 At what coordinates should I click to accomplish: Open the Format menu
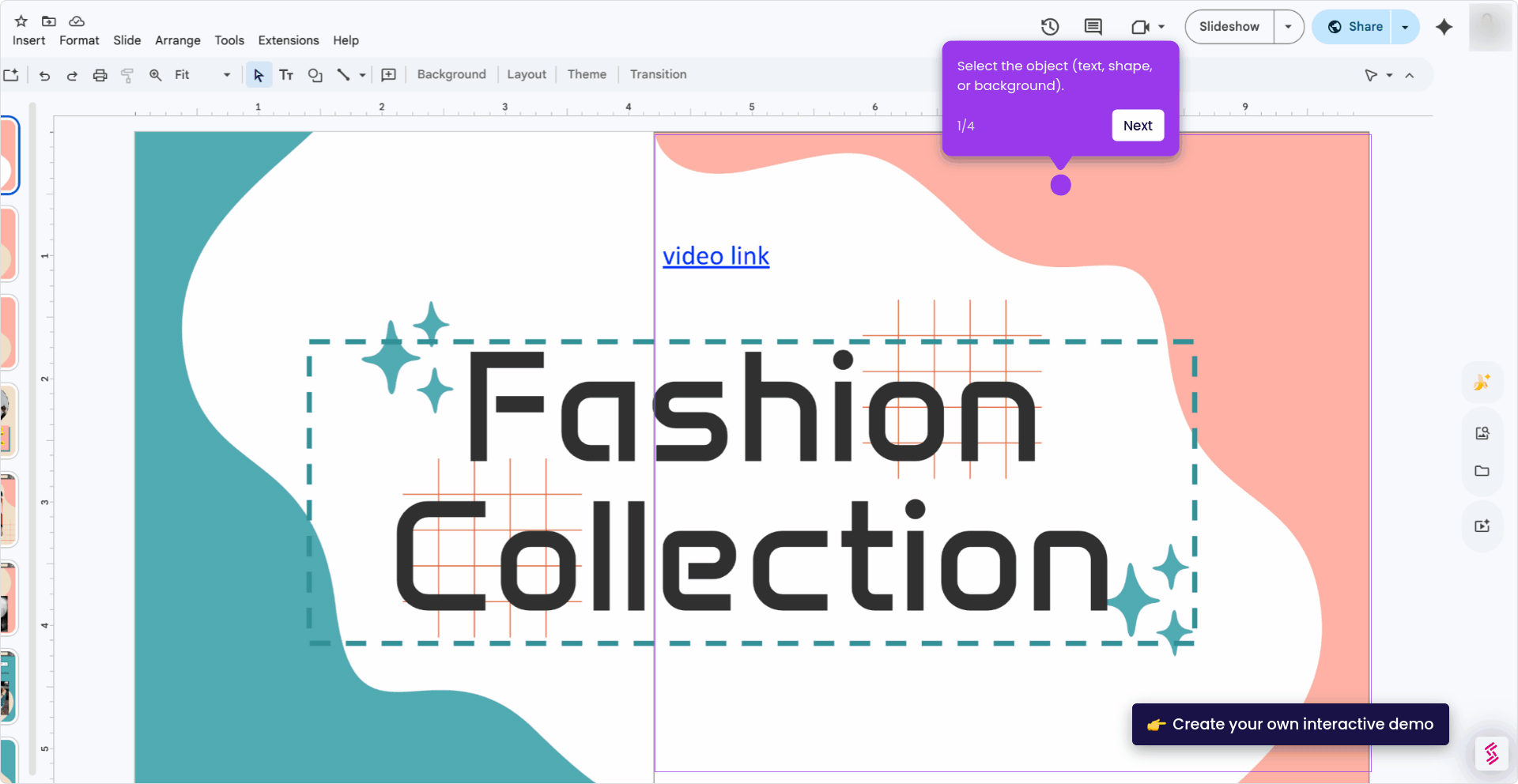tap(79, 40)
